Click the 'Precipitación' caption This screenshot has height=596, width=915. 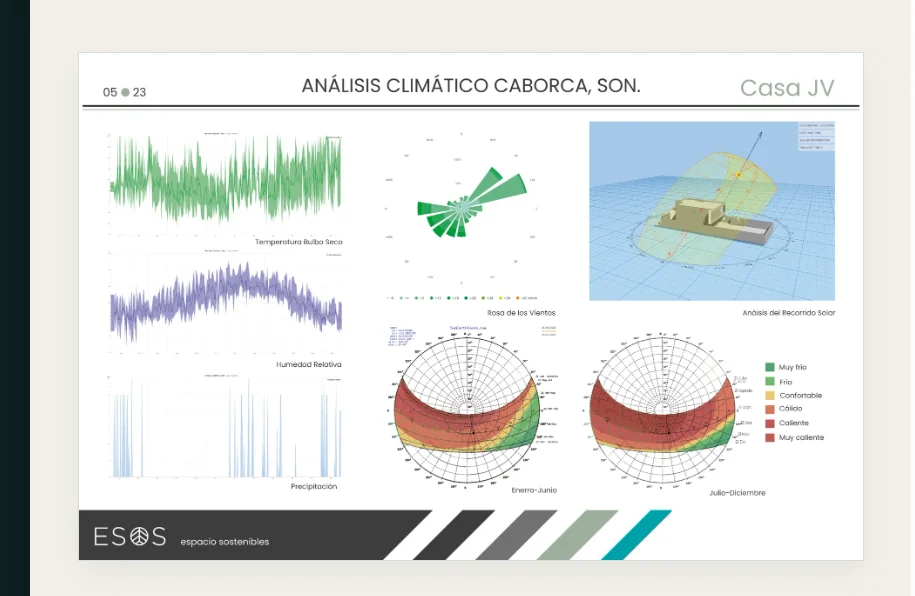(314, 486)
